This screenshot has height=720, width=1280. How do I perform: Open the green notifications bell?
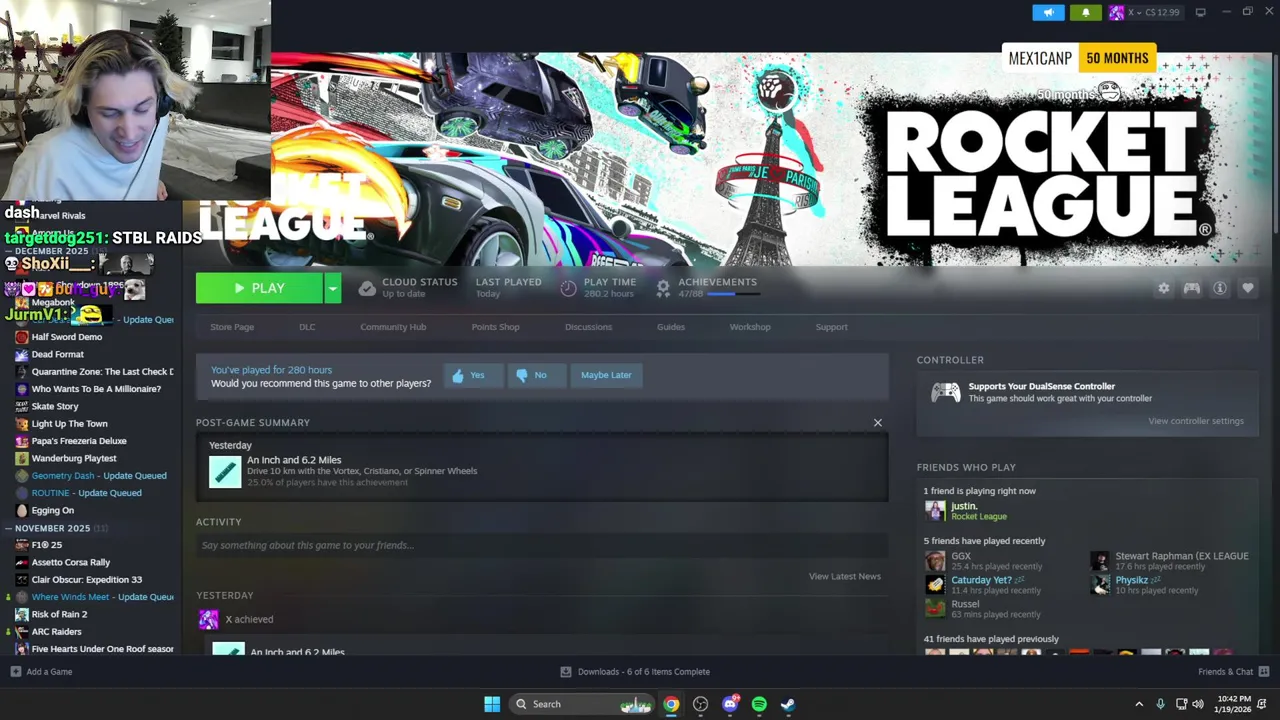pos(1086,12)
